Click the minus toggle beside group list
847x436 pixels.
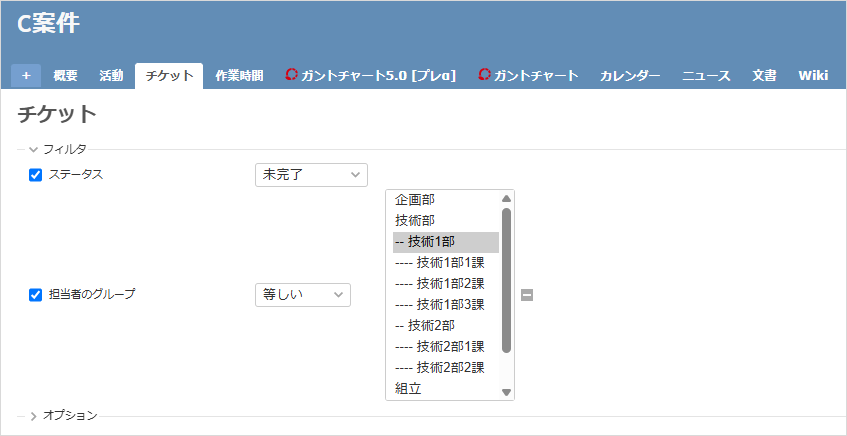(527, 295)
